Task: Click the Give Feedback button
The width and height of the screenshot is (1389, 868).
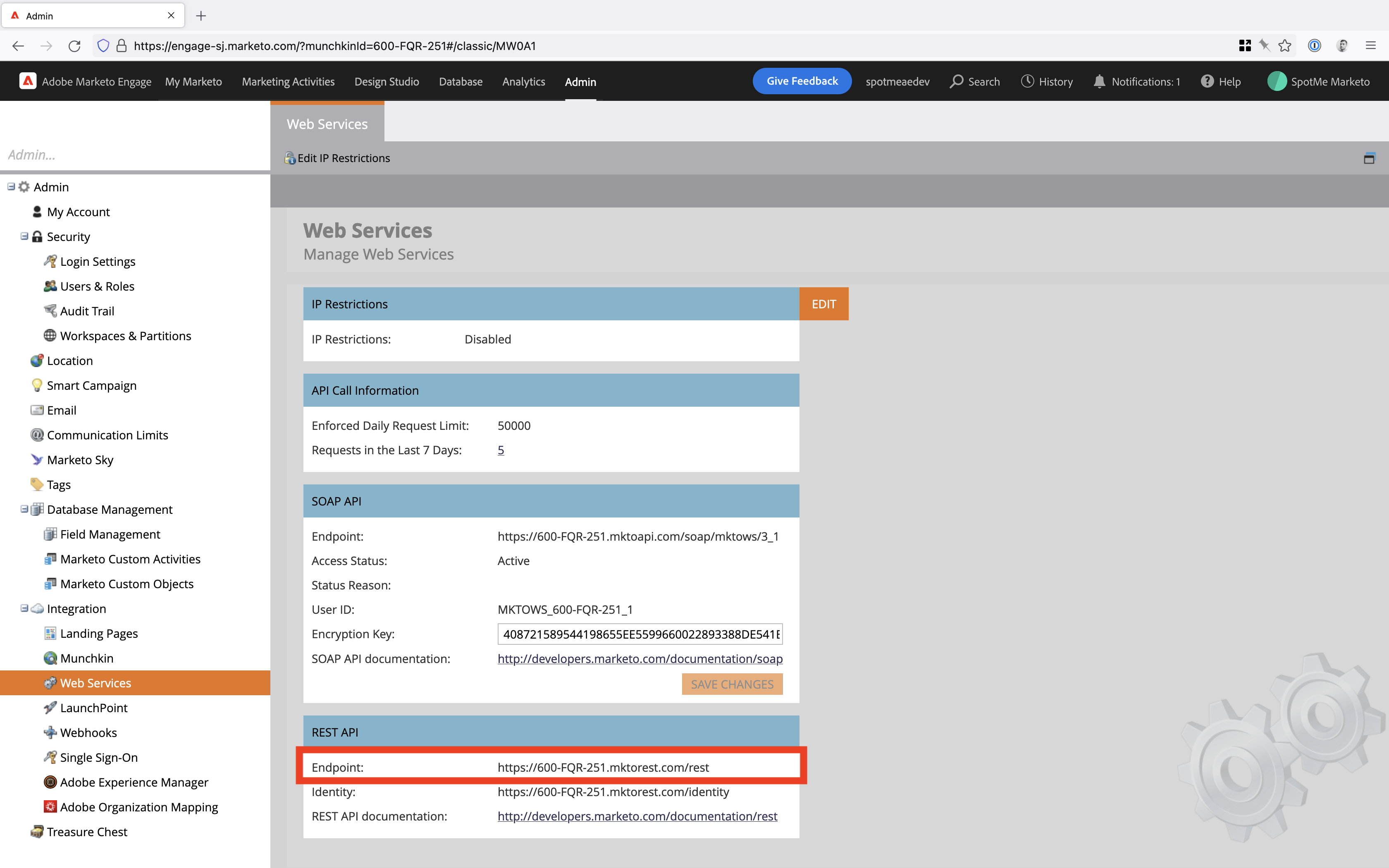Action: 802,81
